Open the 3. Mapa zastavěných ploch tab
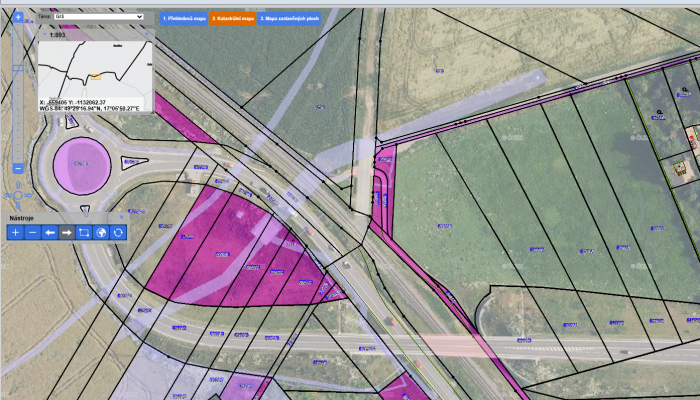 coord(290,18)
